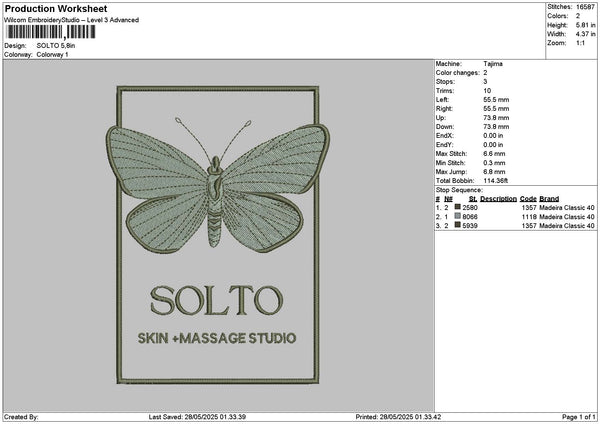Click the Max Jump value '6.8 mm'
The width and height of the screenshot is (600, 424).
click(494, 172)
